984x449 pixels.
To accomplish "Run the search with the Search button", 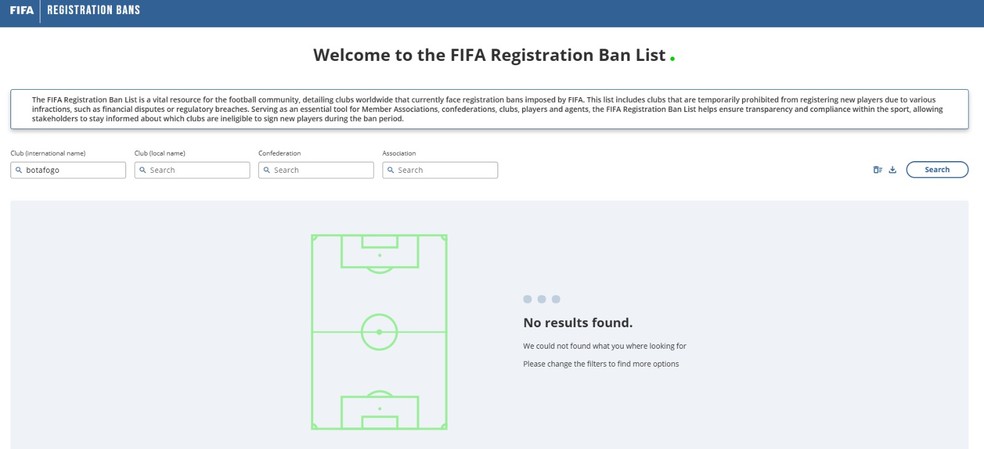I will pyautogui.click(x=937, y=170).
